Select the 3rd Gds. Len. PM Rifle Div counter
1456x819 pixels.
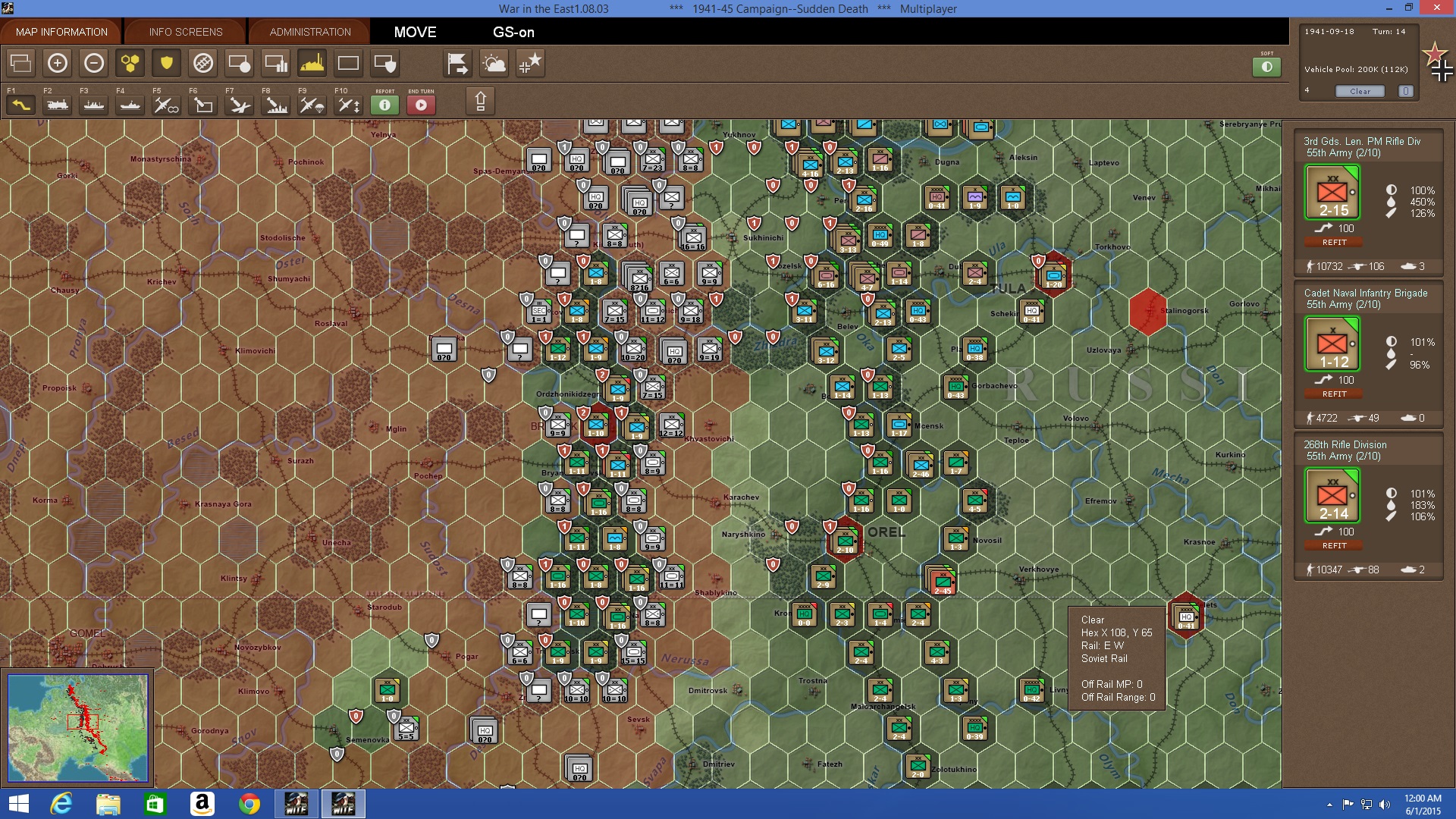[x=1332, y=193]
